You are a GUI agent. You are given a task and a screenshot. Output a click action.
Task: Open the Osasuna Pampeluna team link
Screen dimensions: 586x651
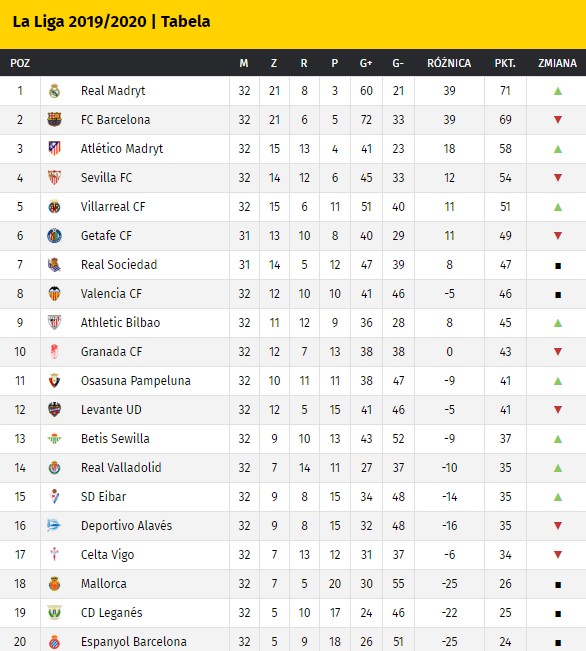coord(136,381)
